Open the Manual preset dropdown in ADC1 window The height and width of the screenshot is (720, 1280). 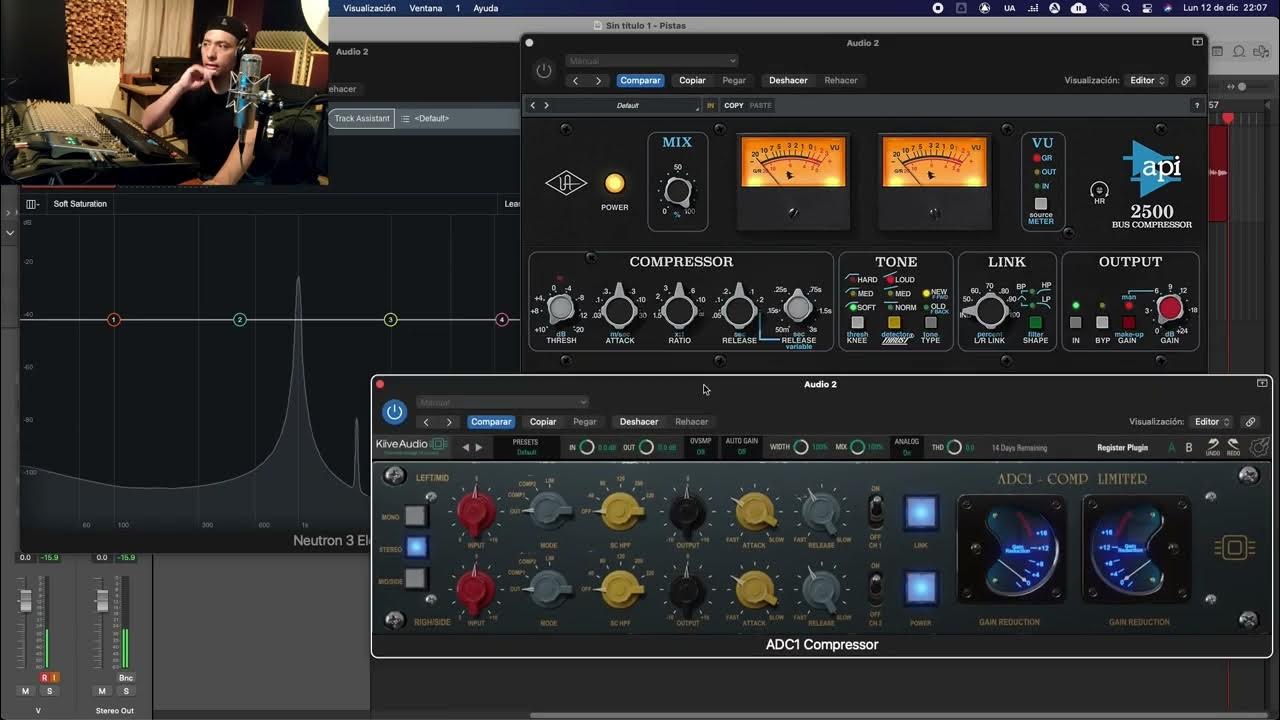(x=503, y=402)
